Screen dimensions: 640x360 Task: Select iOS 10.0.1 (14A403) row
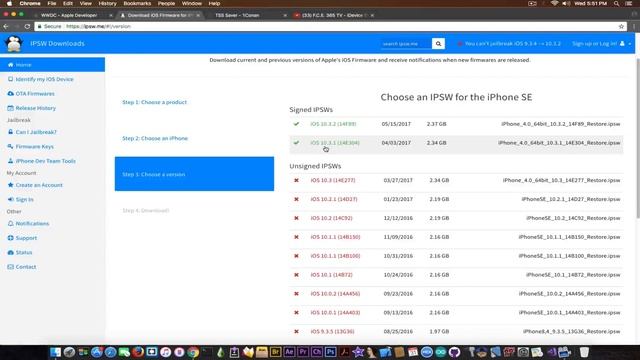pos(456,313)
